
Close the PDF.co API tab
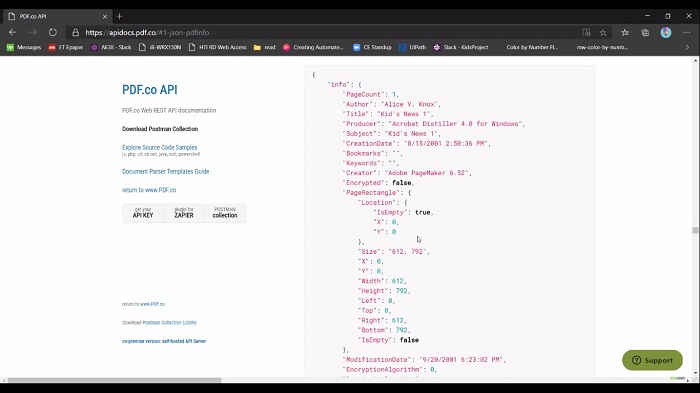pyautogui.click(x=105, y=17)
